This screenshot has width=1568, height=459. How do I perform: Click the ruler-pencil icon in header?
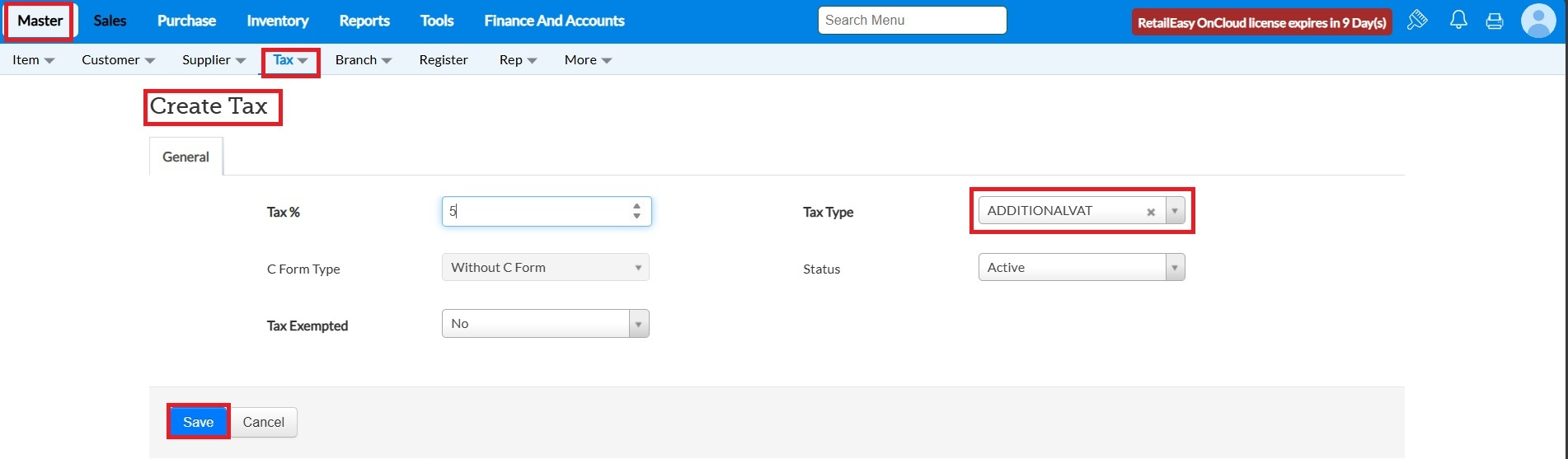click(1417, 20)
